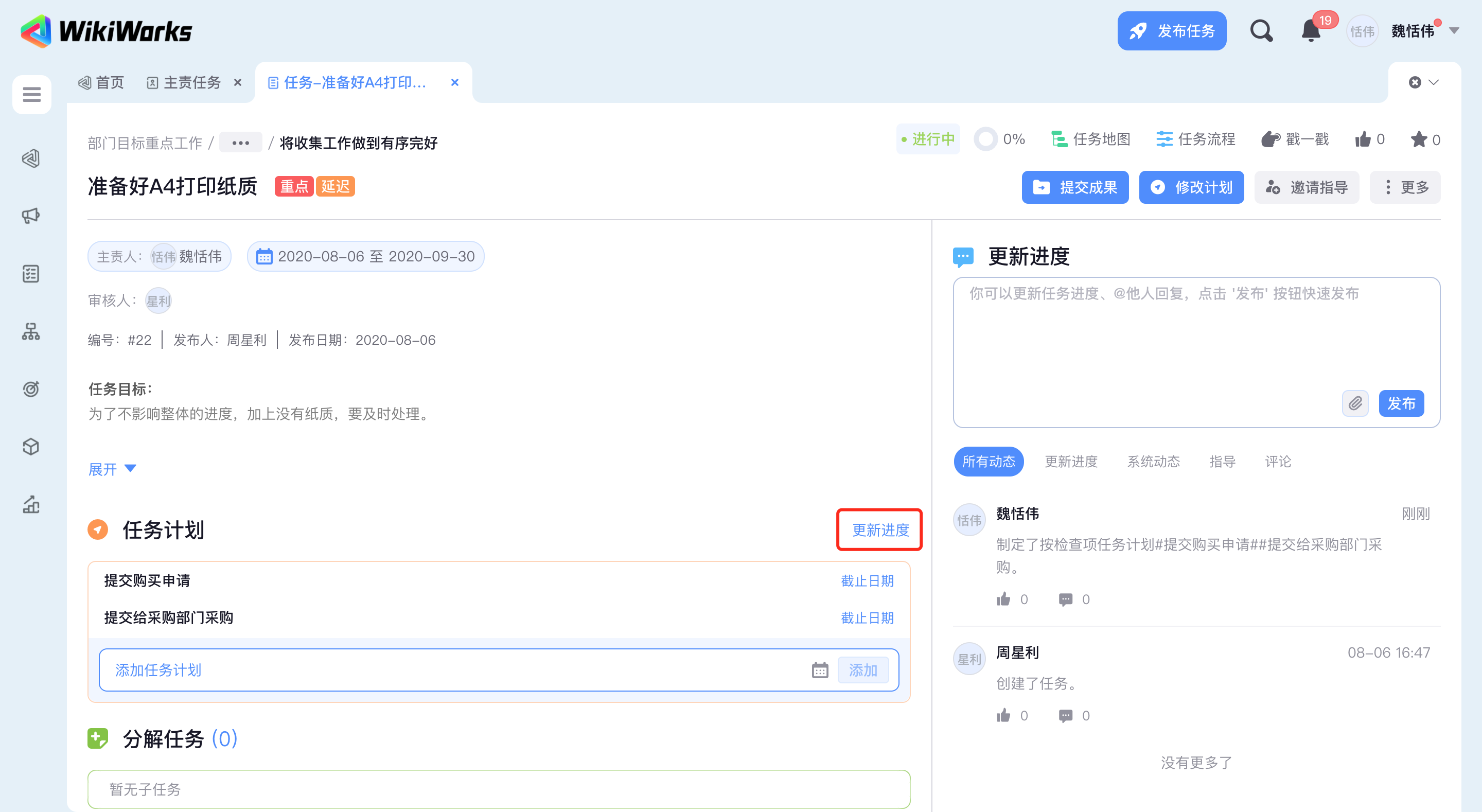Like 魏恬伟's activity post

click(x=1003, y=599)
